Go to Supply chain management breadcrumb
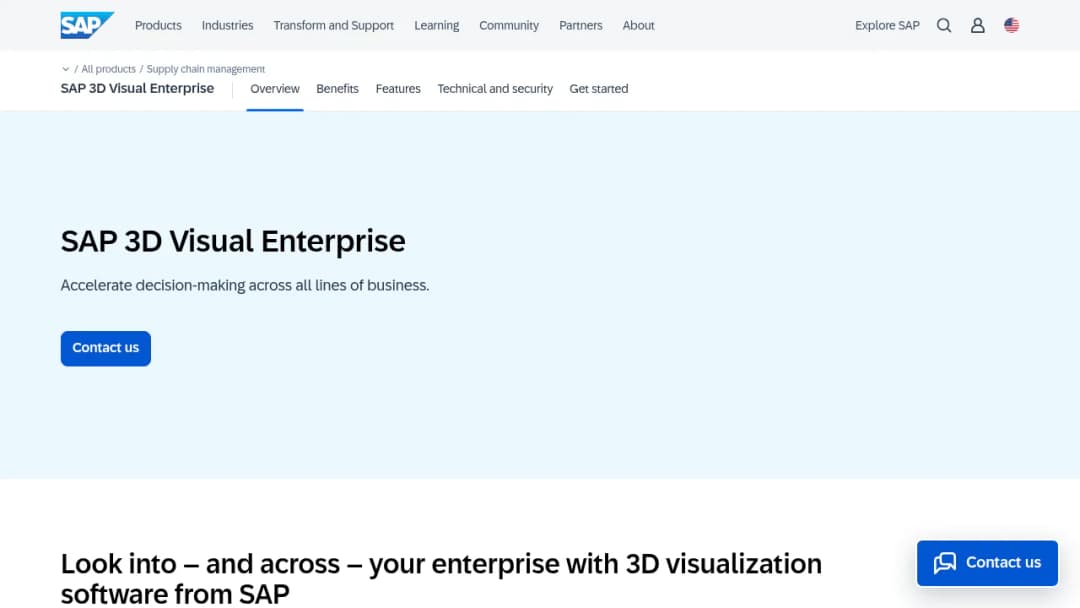The height and width of the screenshot is (608, 1080). point(205,69)
